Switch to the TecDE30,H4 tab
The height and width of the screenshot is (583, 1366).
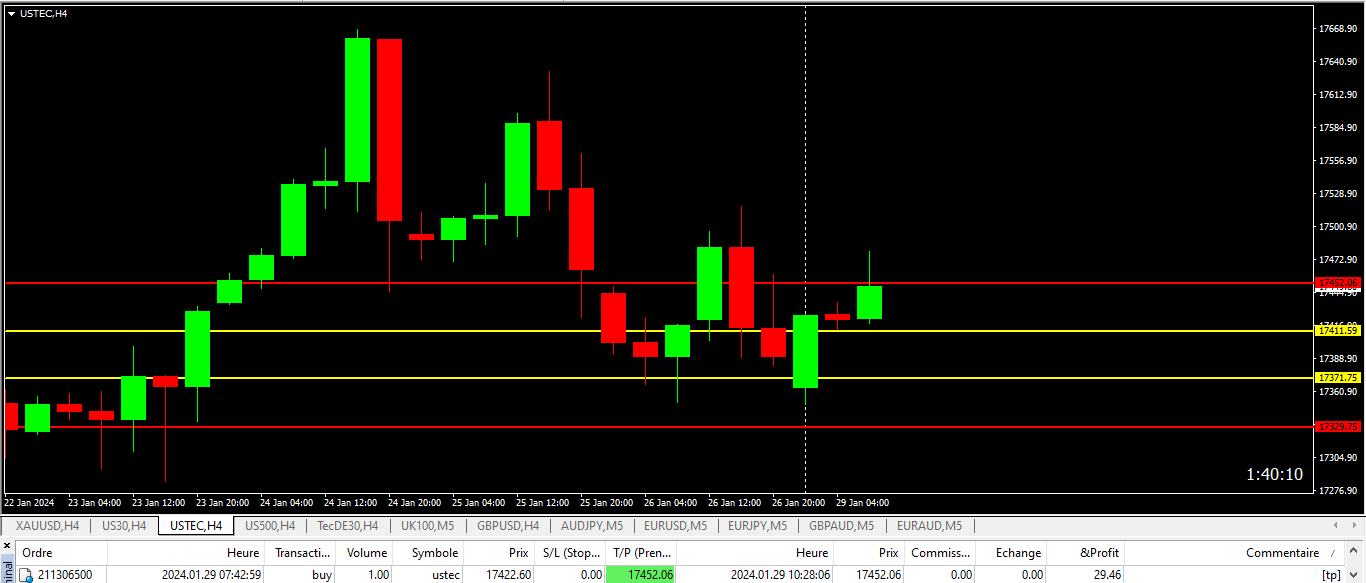click(347, 526)
